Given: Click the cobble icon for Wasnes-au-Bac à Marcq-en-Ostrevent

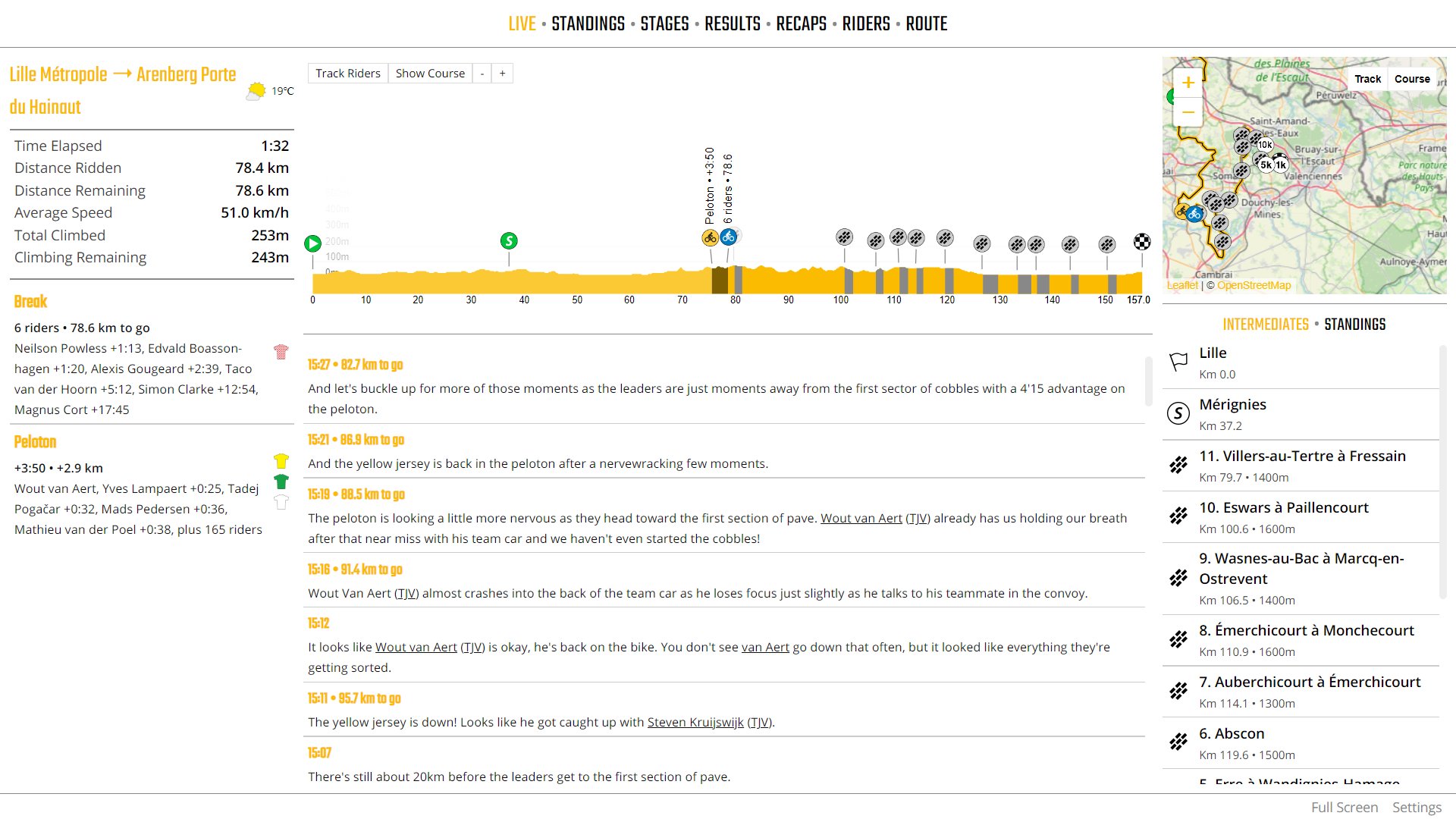Looking at the screenshot, I should coord(1178,578).
